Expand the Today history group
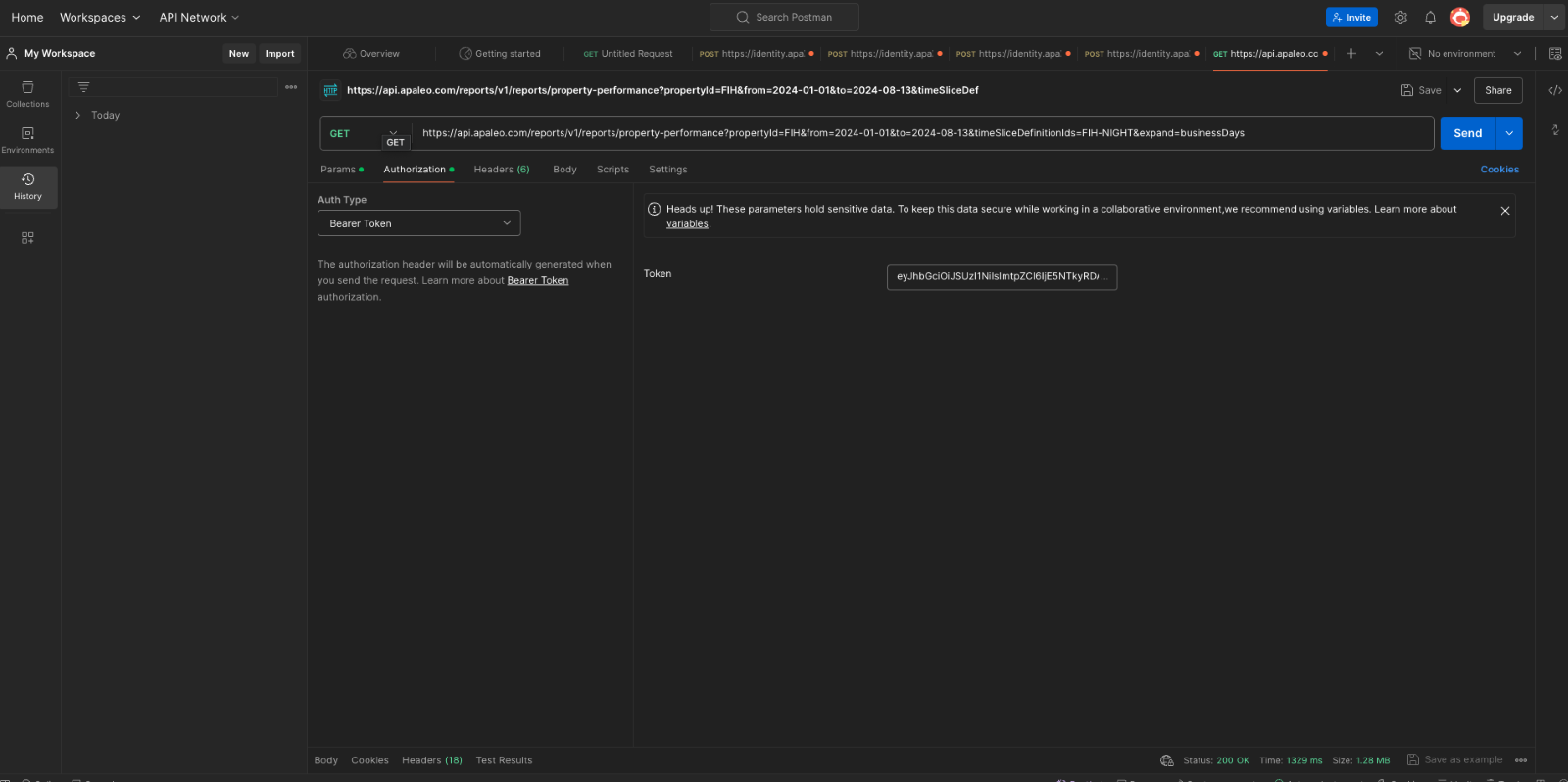Screen dimensions: 1568x782 click(x=78, y=116)
